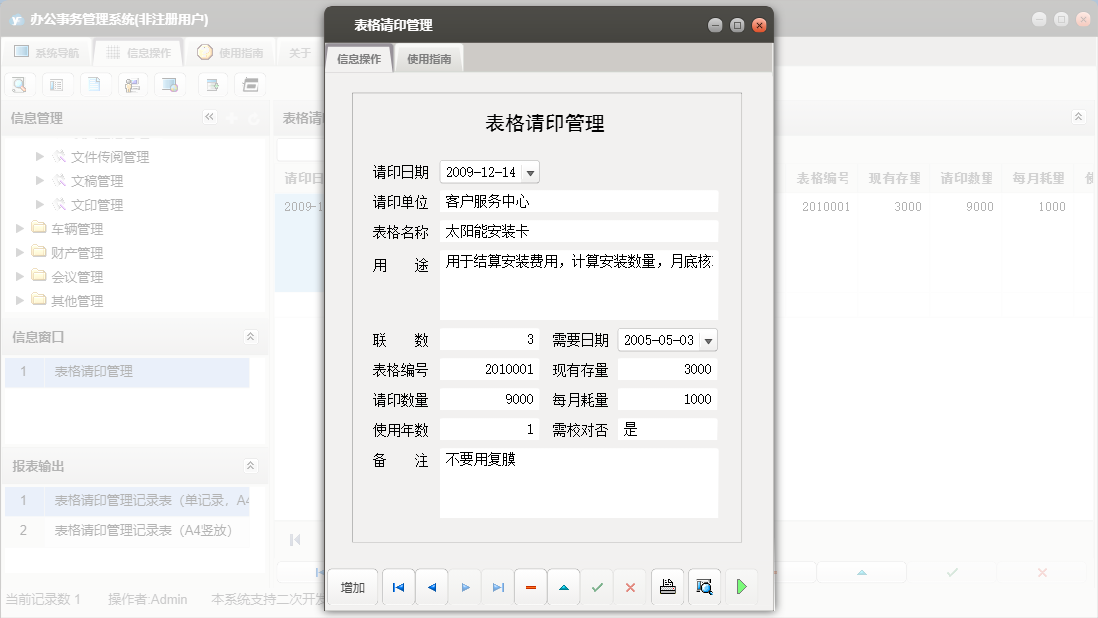Click the display settings toolbar icon
The height and width of the screenshot is (618, 1098).
coord(169,85)
